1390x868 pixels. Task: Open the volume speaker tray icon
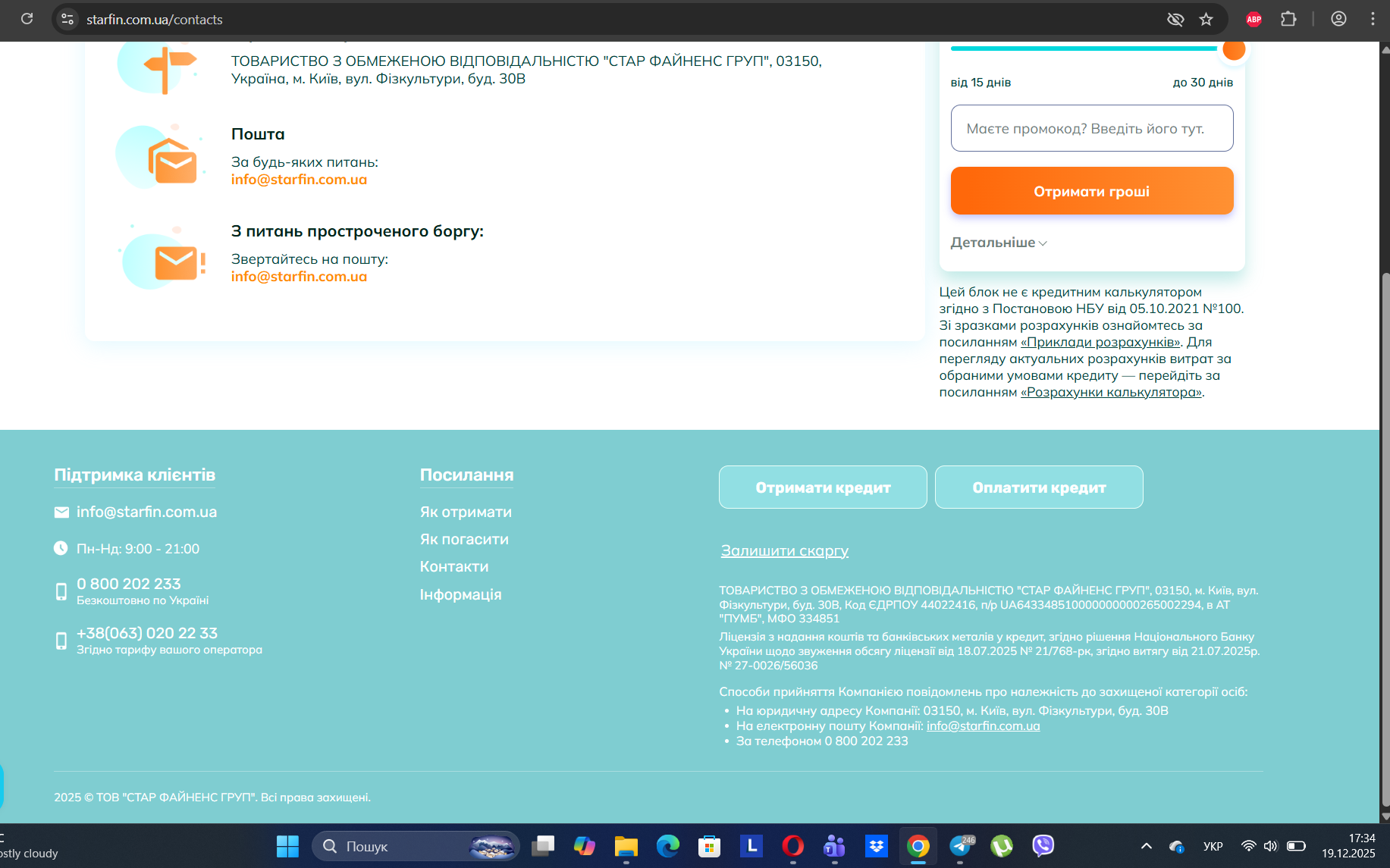[1270, 846]
